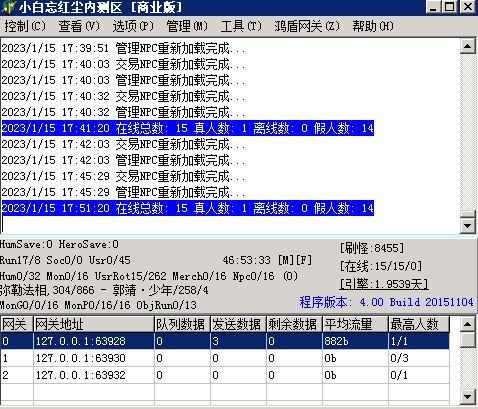This screenshot has width=478, height=409.
Task: Open the 管理(M) menu
Action: 187,26
